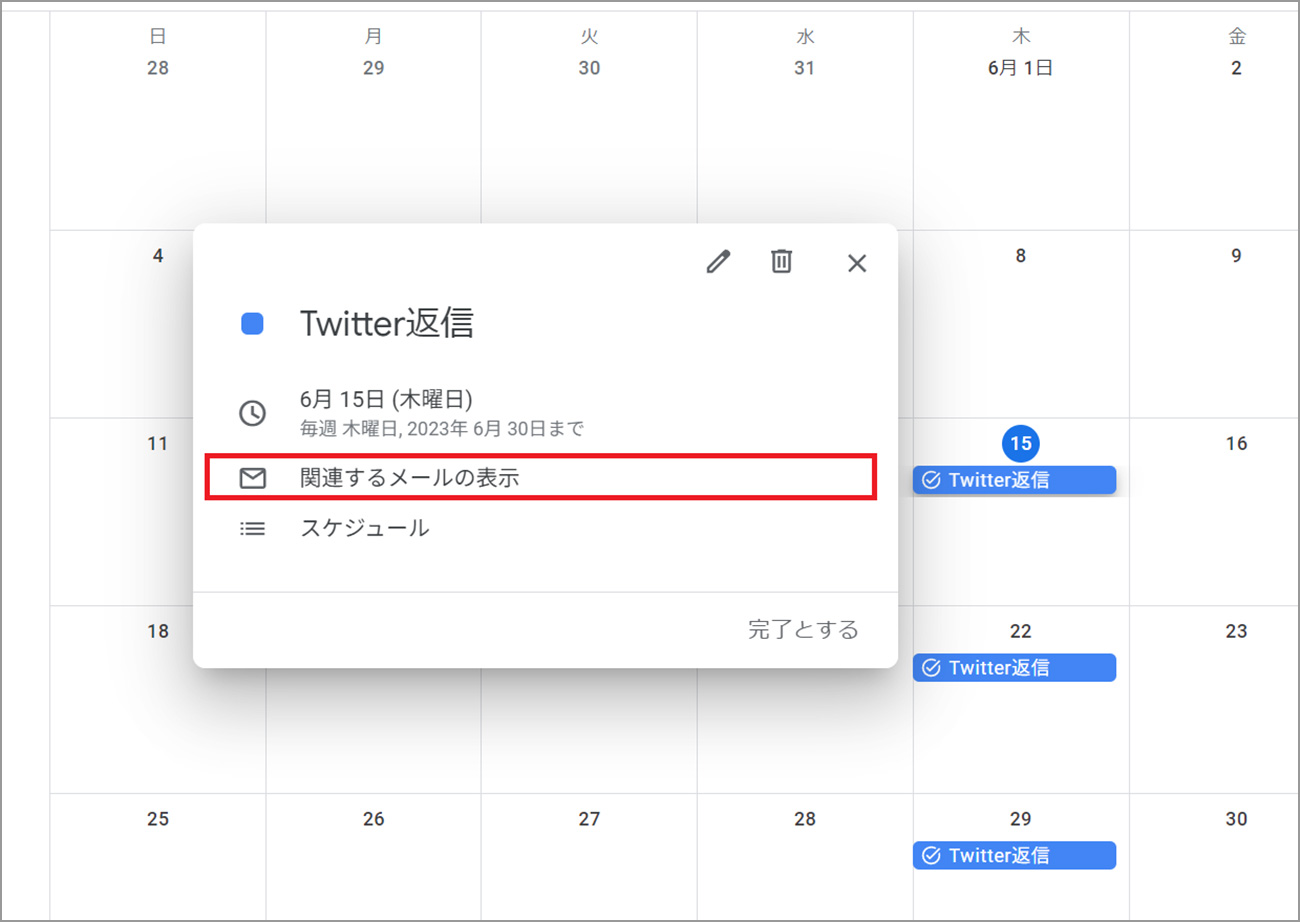
Task: Click the 毎週 木曜日 recurrence text
Action: [442, 429]
